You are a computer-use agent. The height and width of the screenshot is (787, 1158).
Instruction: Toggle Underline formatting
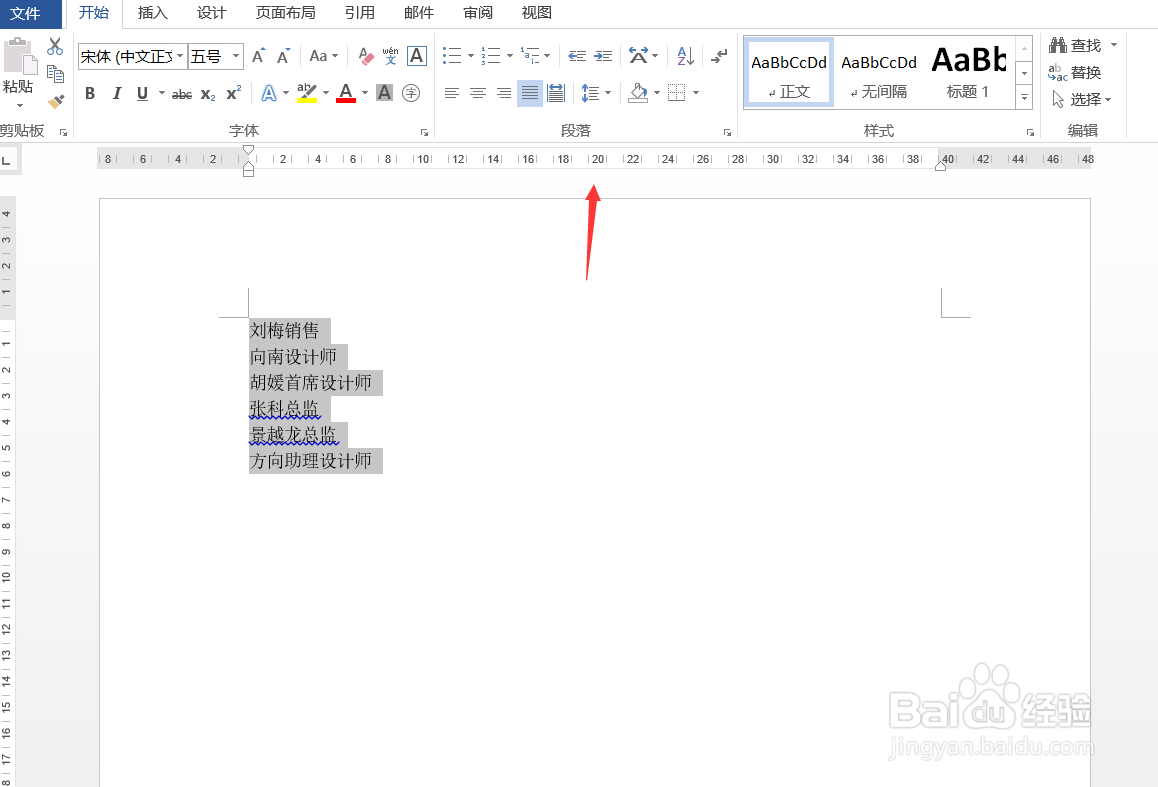(143, 93)
